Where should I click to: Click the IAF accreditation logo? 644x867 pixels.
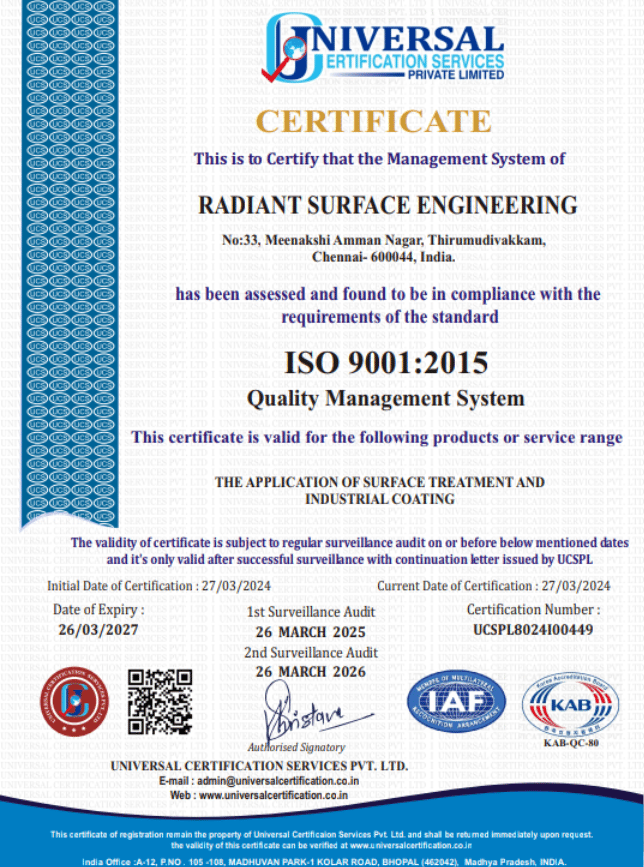tap(456, 702)
